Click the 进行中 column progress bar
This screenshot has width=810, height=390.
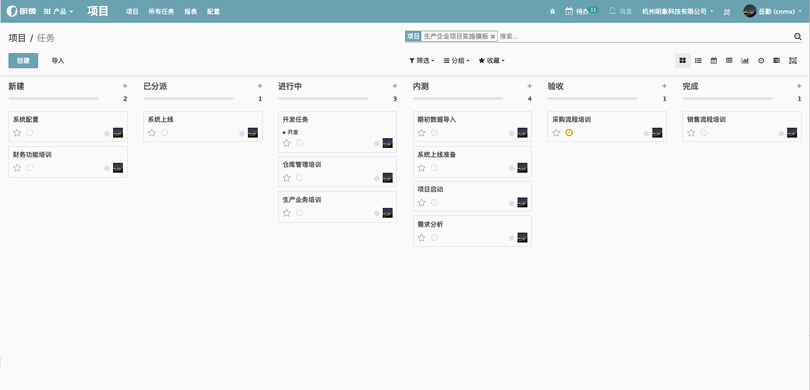click(x=323, y=98)
